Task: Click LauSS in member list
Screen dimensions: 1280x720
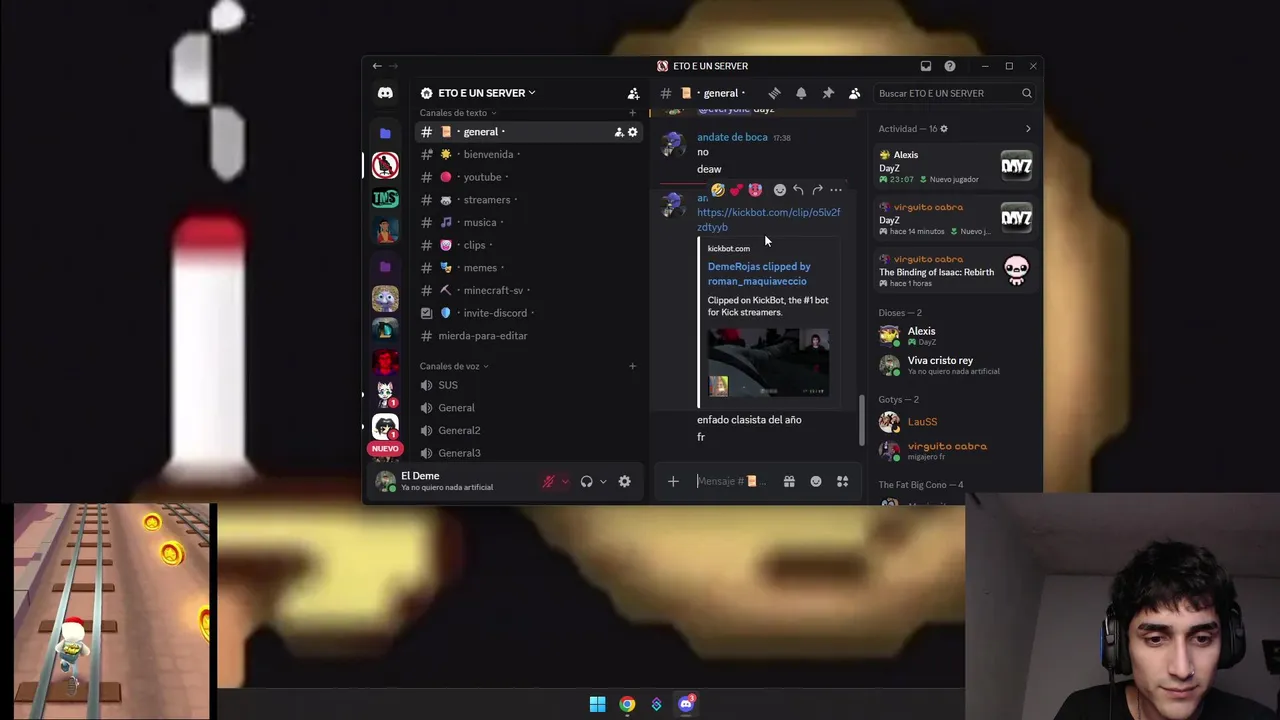Action: click(x=922, y=422)
